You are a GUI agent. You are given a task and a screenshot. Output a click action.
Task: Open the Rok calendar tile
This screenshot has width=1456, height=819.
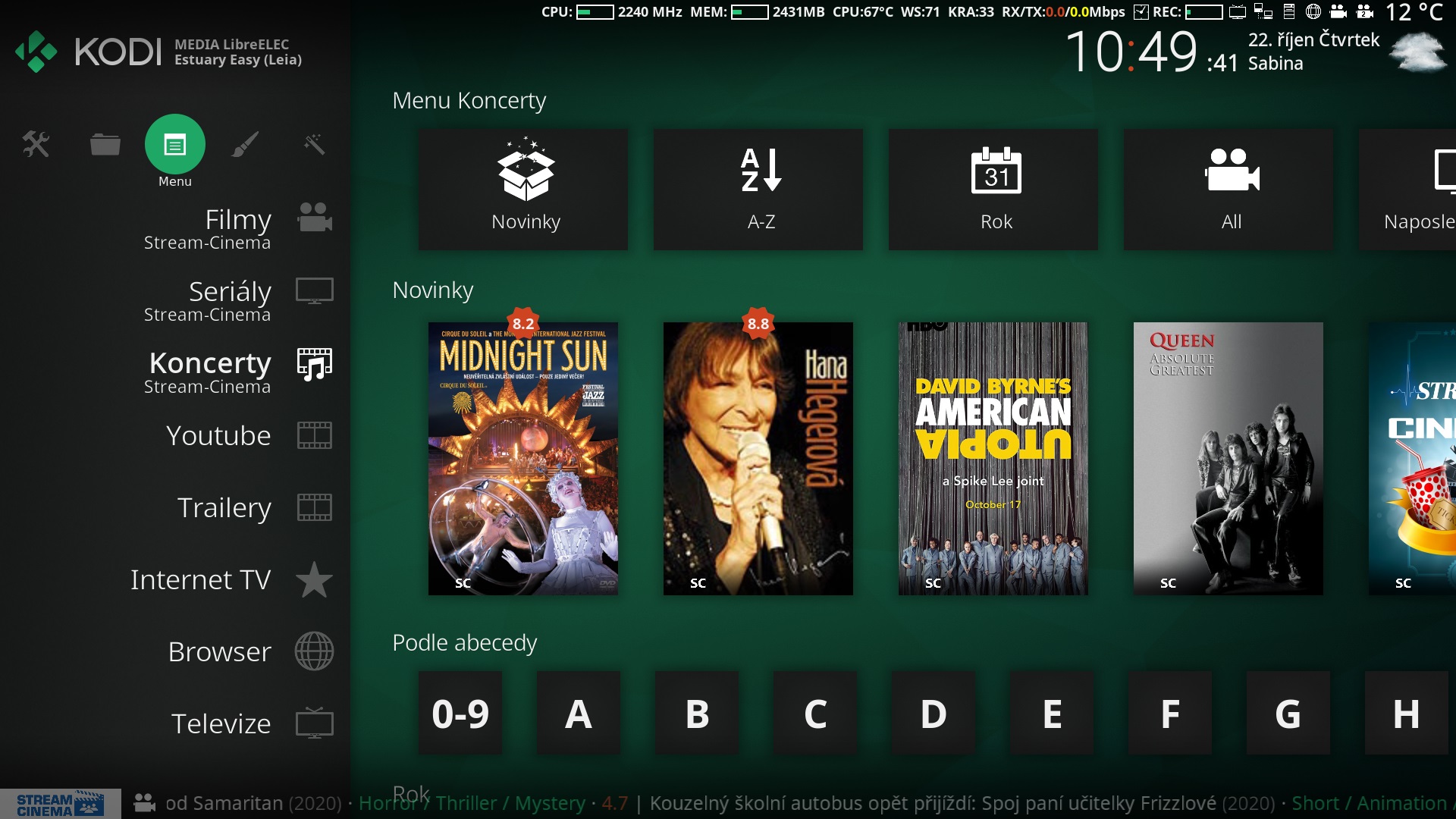click(x=993, y=190)
